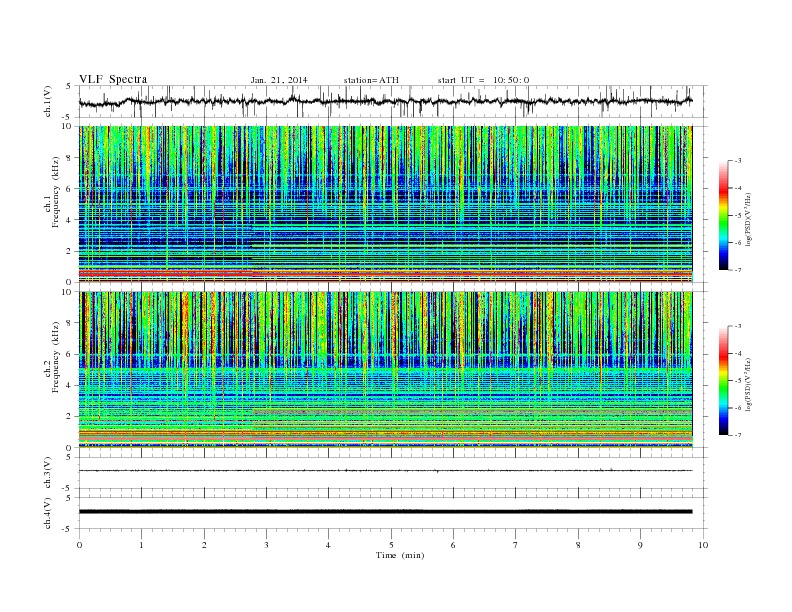Click time-axis tick label "9"
Viewport: 792px width, 612px height.
pos(641,545)
